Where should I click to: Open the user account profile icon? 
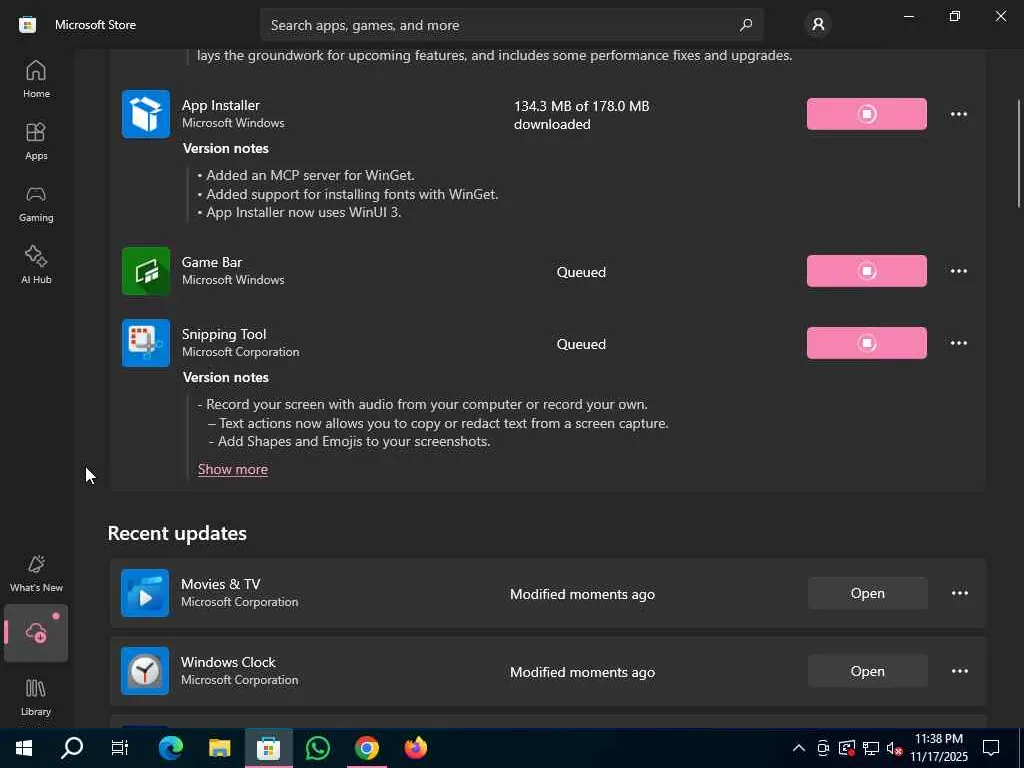click(x=818, y=25)
